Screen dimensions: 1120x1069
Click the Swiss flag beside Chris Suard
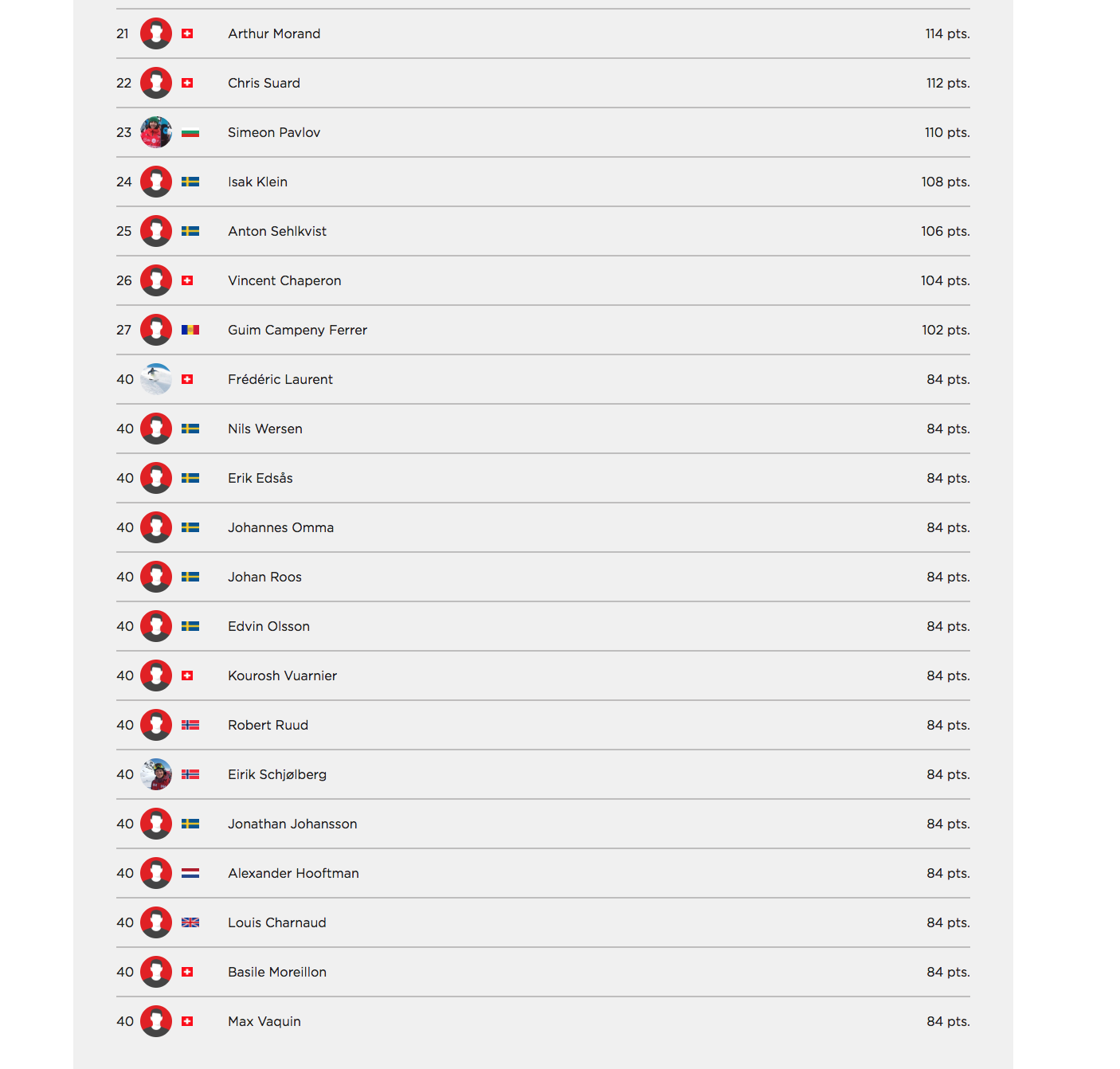187,83
